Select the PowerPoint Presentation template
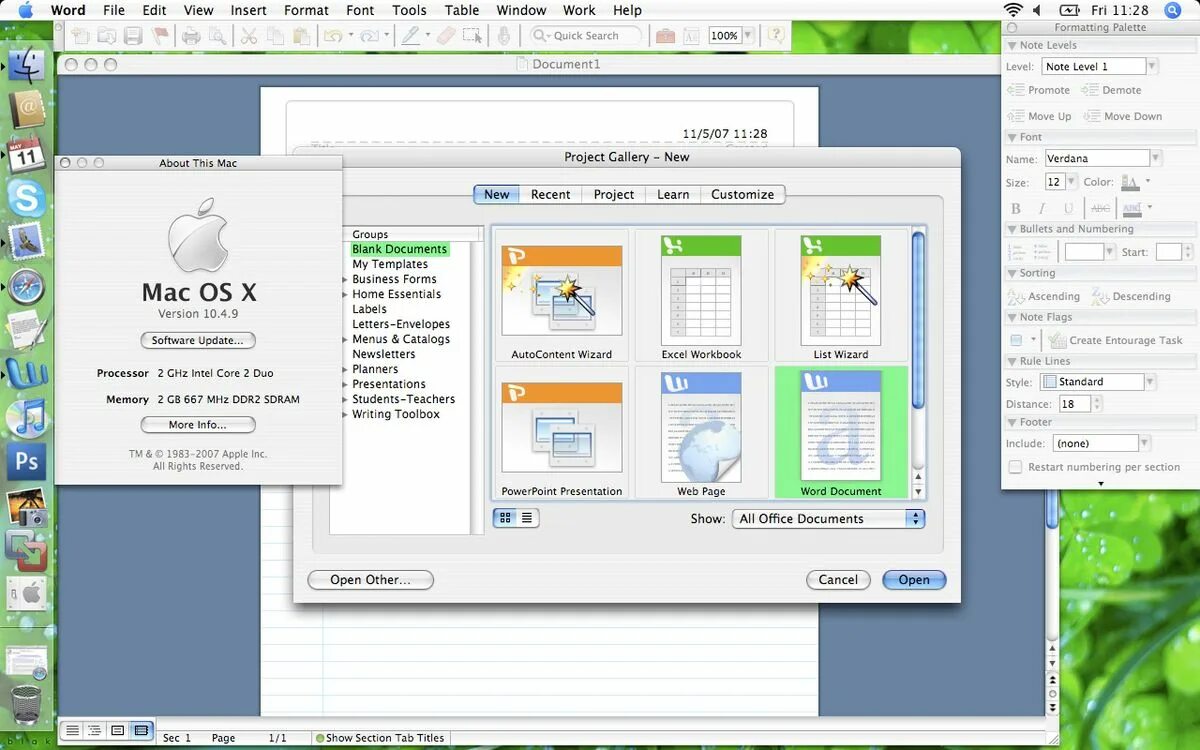Viewport: 1200px width, 750px height. click(561, 433)
